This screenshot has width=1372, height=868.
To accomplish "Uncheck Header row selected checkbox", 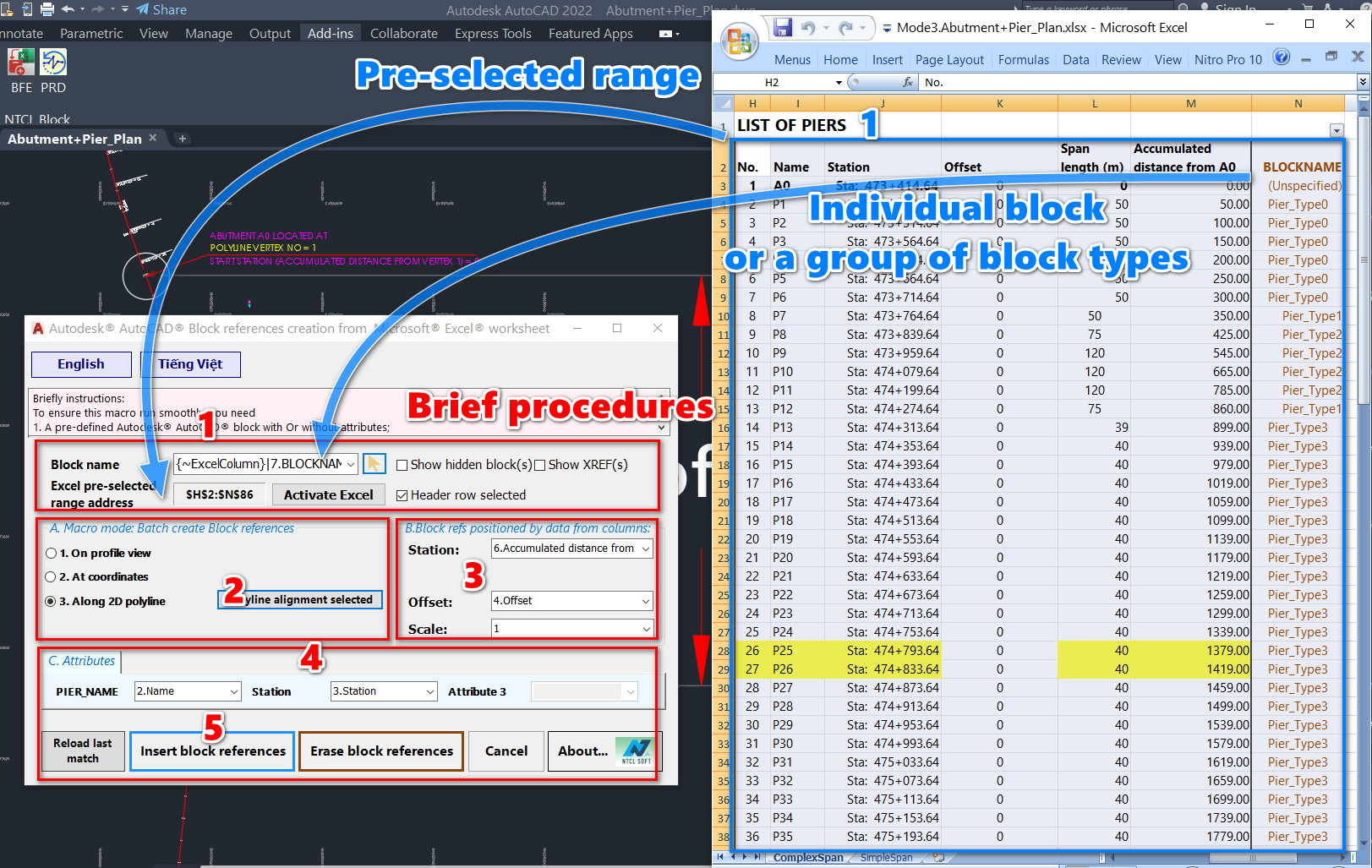I will [402, 495].
